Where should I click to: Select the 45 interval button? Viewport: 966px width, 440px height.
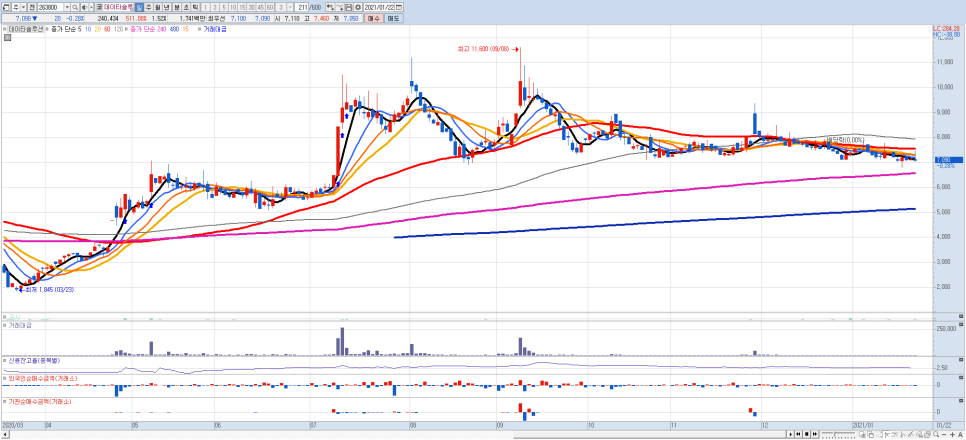(x=261, y=7)
